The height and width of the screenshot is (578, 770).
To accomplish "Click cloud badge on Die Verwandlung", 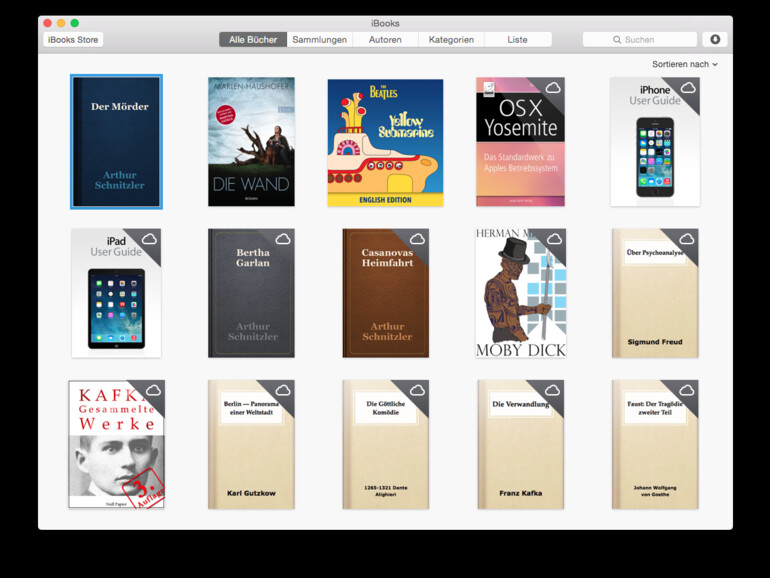I will 552,390.
